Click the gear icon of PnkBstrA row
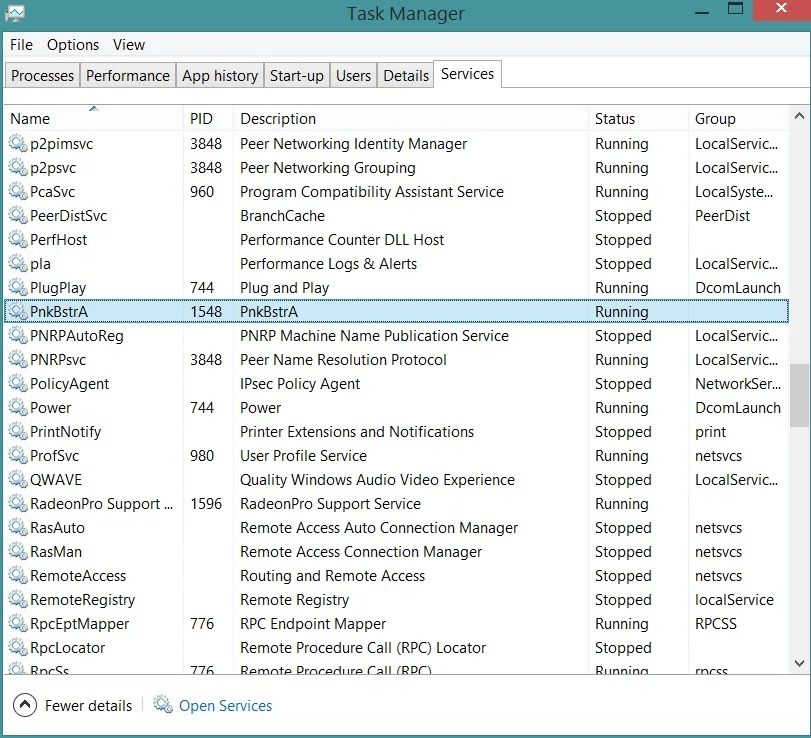The image size is (811, 738). [18, 311]
